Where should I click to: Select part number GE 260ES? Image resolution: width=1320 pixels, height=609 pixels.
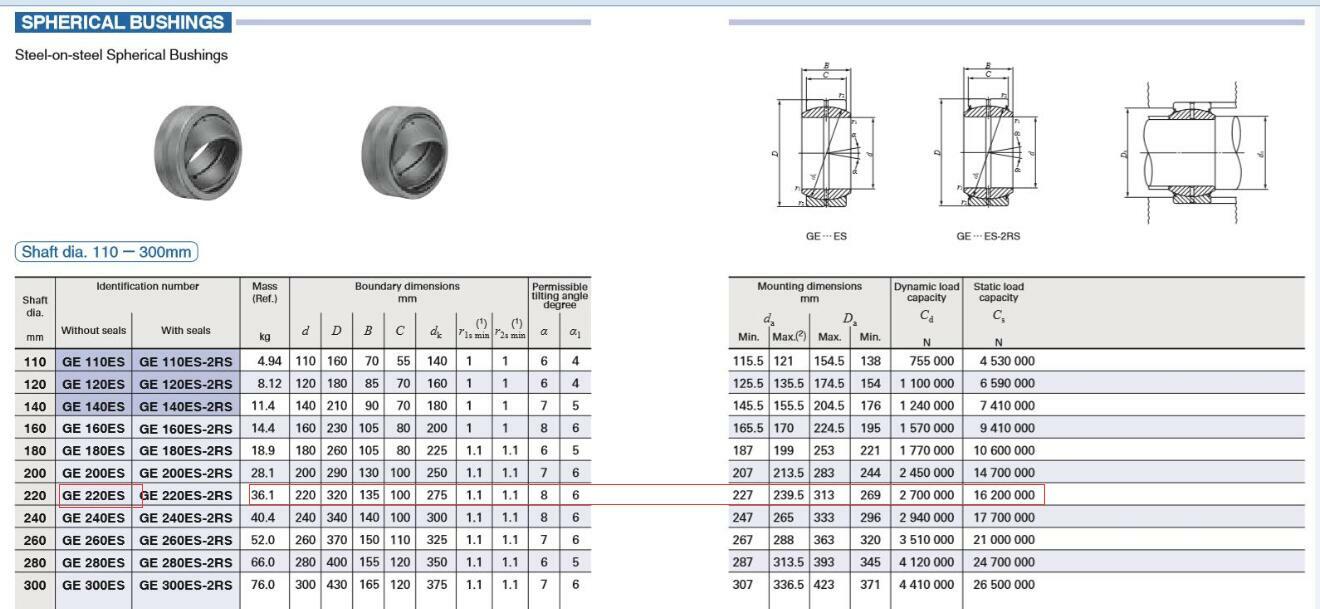click(x=94, y=540)
